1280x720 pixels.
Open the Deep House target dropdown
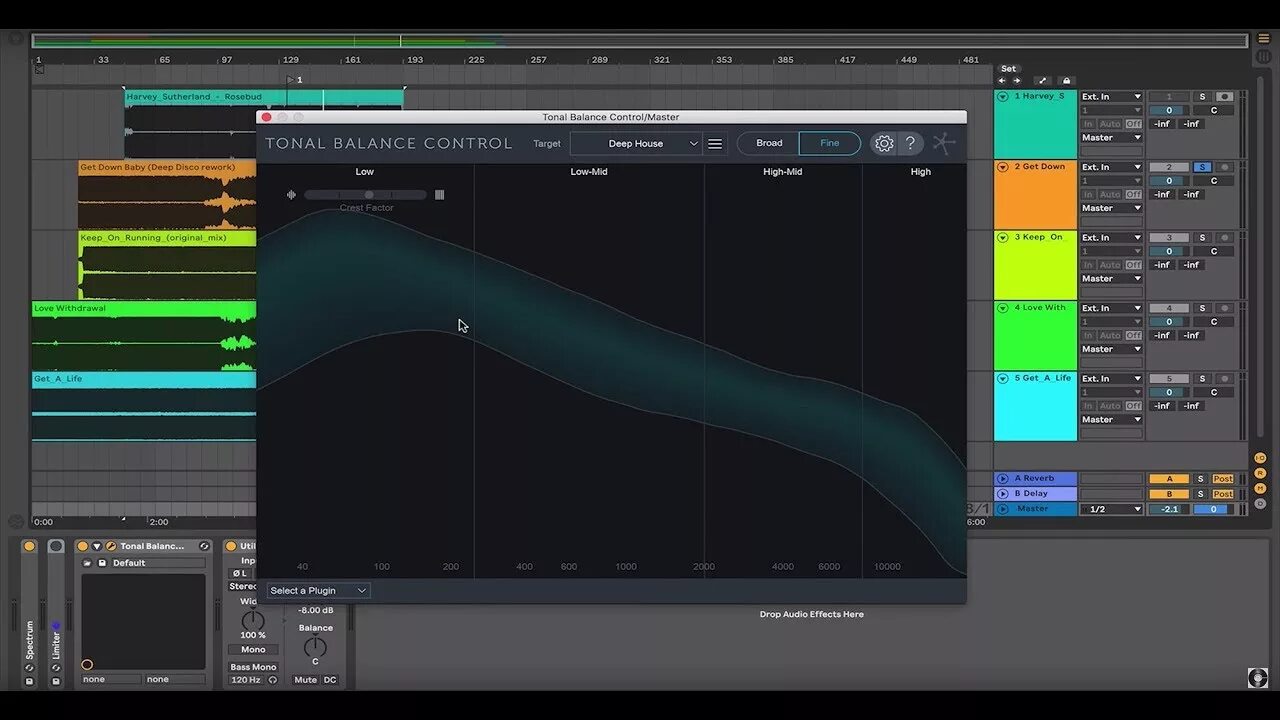(x=636, y=144)
